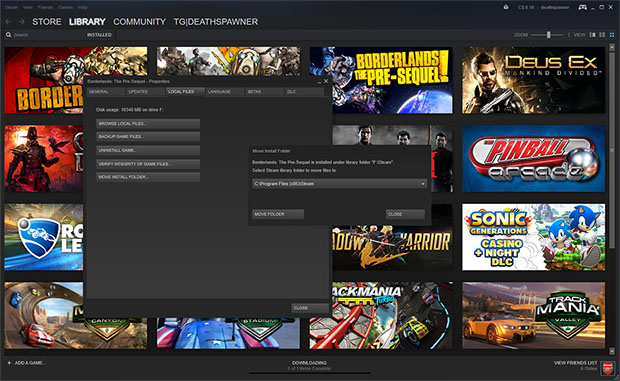Click View Friends List
This screenshot has width=620, height=381.
click(x=576, y=363)
